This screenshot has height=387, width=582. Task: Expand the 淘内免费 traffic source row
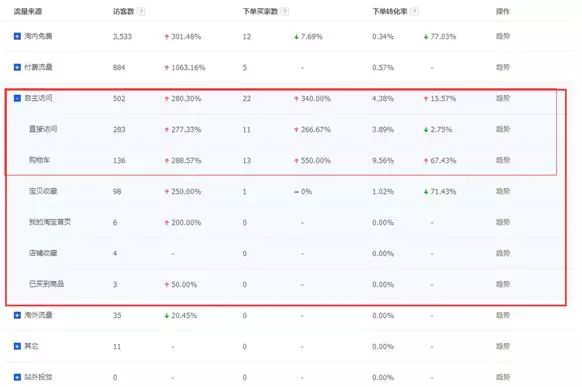[17, 36]
